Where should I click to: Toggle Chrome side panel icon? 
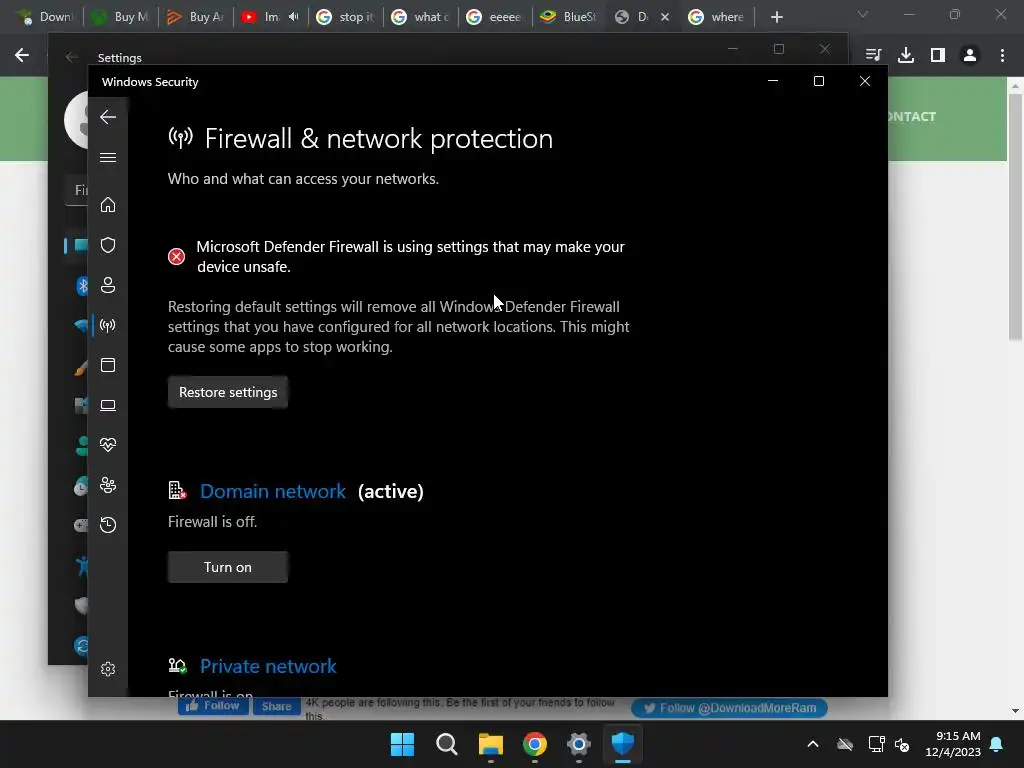[938, 55]
